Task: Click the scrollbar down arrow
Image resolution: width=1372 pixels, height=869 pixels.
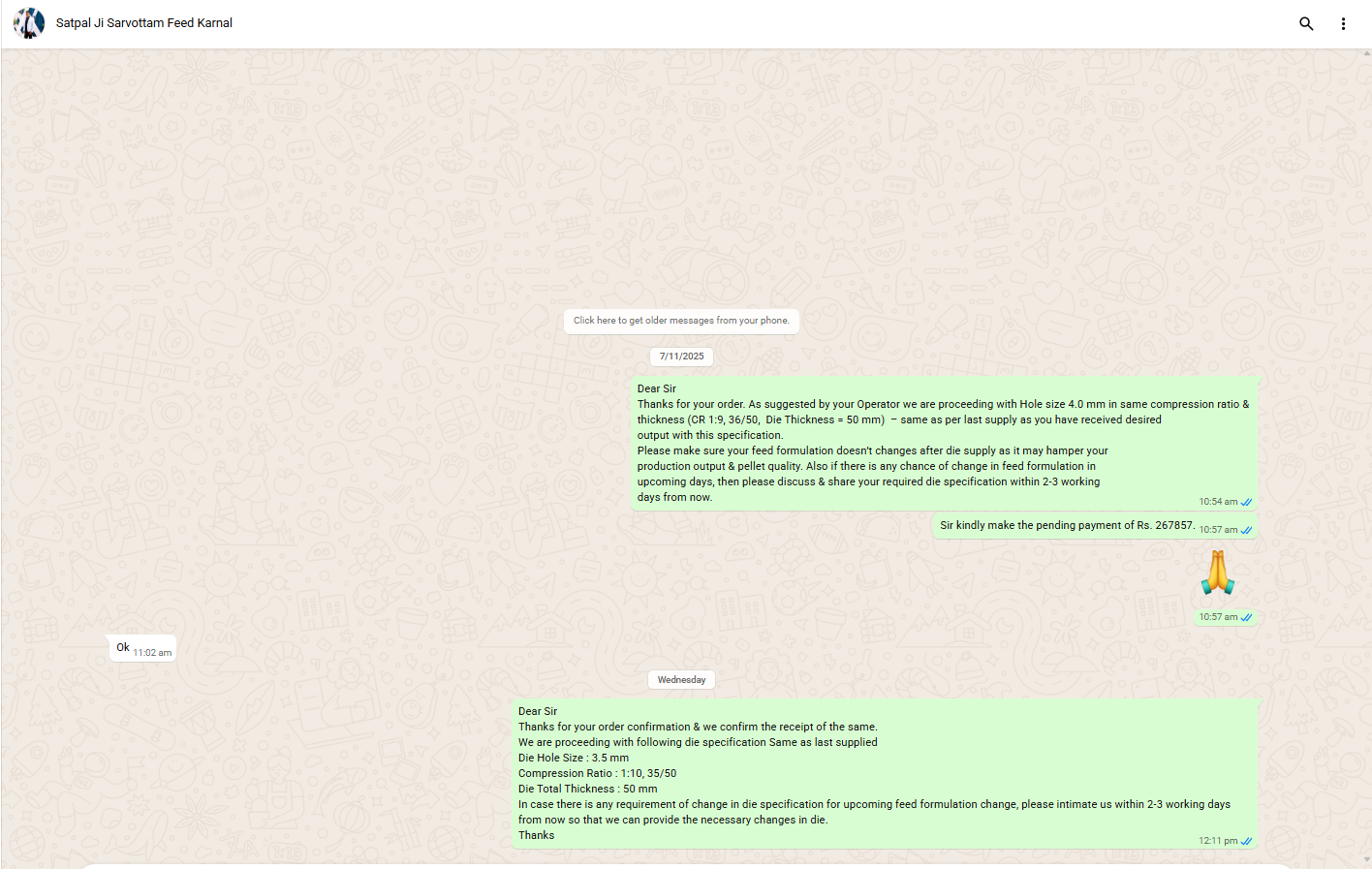Action: pyautogui.click(x=1366, y=859)
